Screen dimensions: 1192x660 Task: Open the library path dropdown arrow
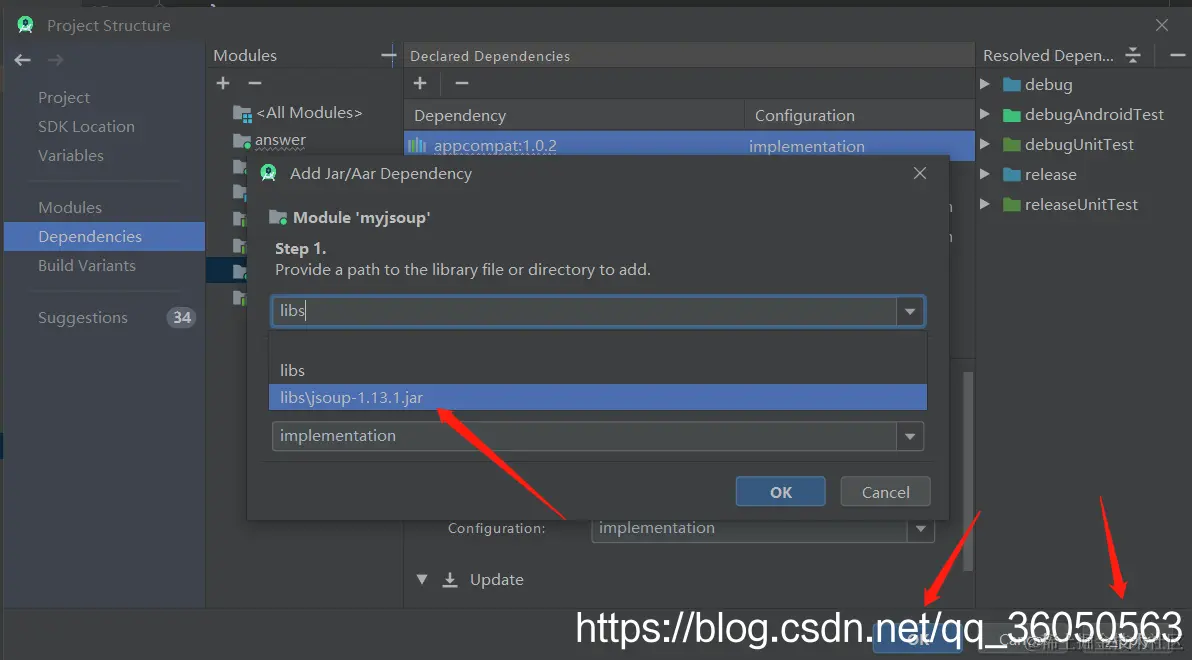(x=910, y=311)
